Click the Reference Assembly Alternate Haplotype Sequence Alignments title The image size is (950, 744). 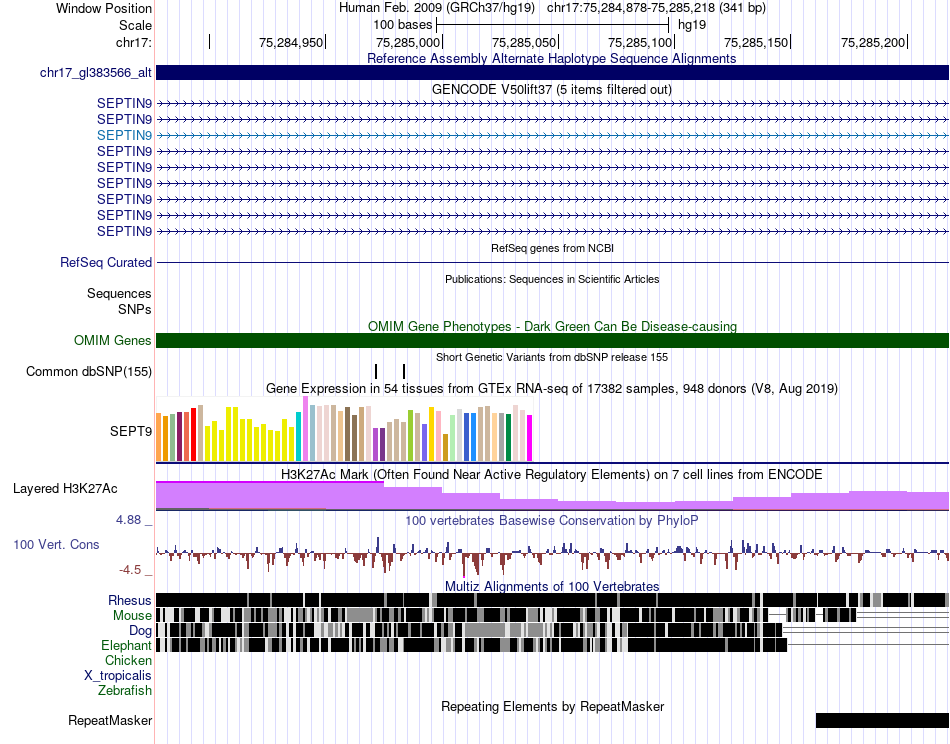pos(552,58)
